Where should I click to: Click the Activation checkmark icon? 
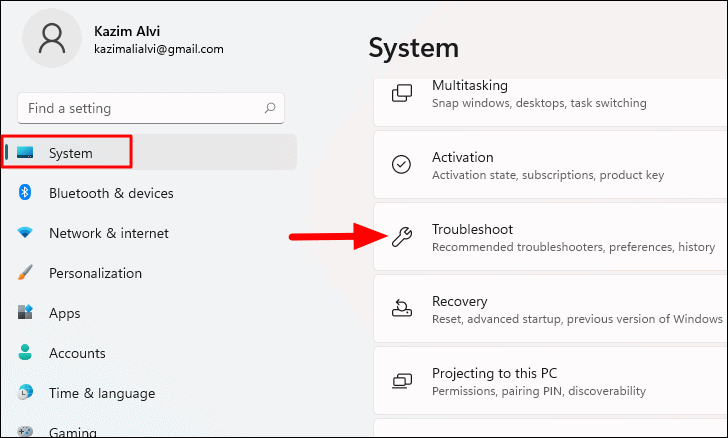401,164
